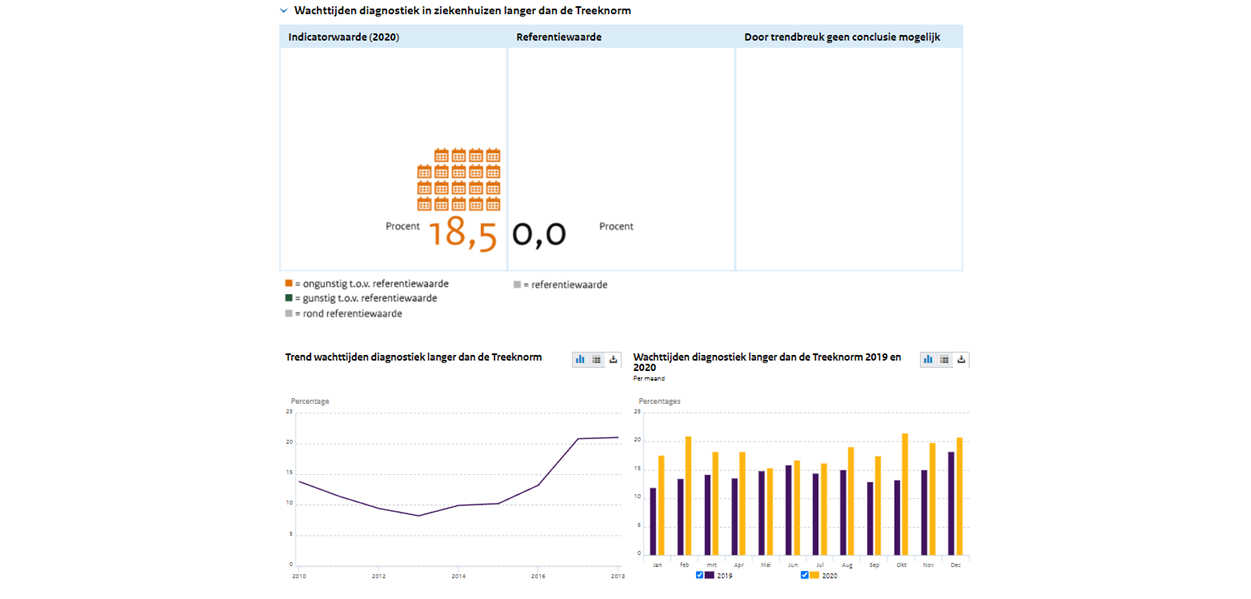Download the 2019 en 2020 monthly chart
1251x599 pixels.
pos(961,359)
